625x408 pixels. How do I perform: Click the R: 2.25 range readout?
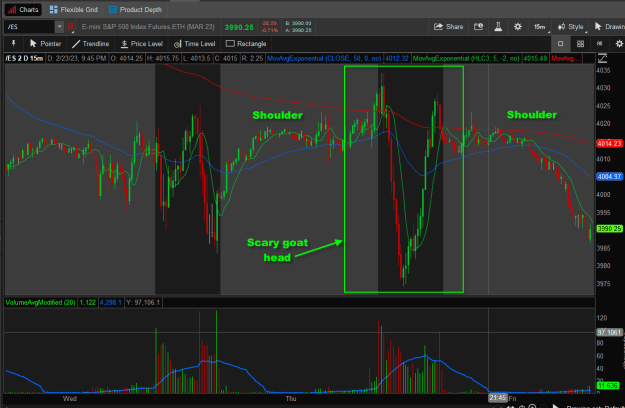coord(252,59)
